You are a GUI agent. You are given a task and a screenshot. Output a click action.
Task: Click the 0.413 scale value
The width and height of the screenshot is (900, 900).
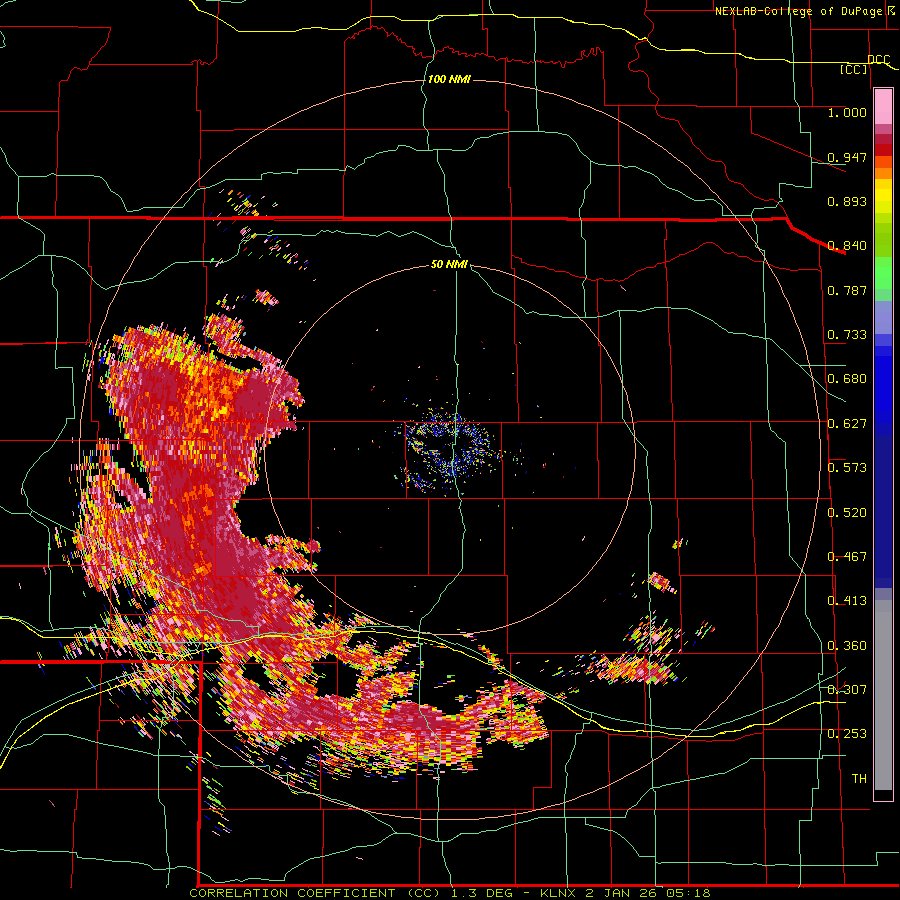[x=847, y=601]
